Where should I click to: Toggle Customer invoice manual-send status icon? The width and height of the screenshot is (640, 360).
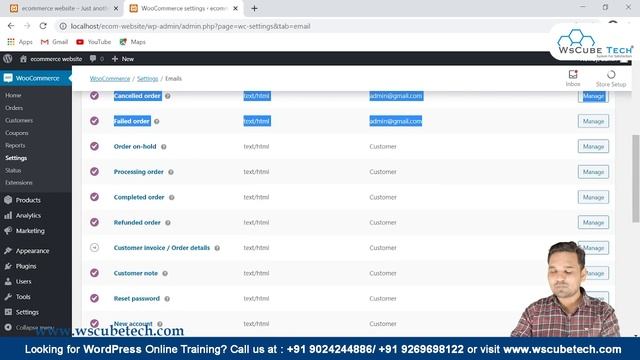[94, 247]
